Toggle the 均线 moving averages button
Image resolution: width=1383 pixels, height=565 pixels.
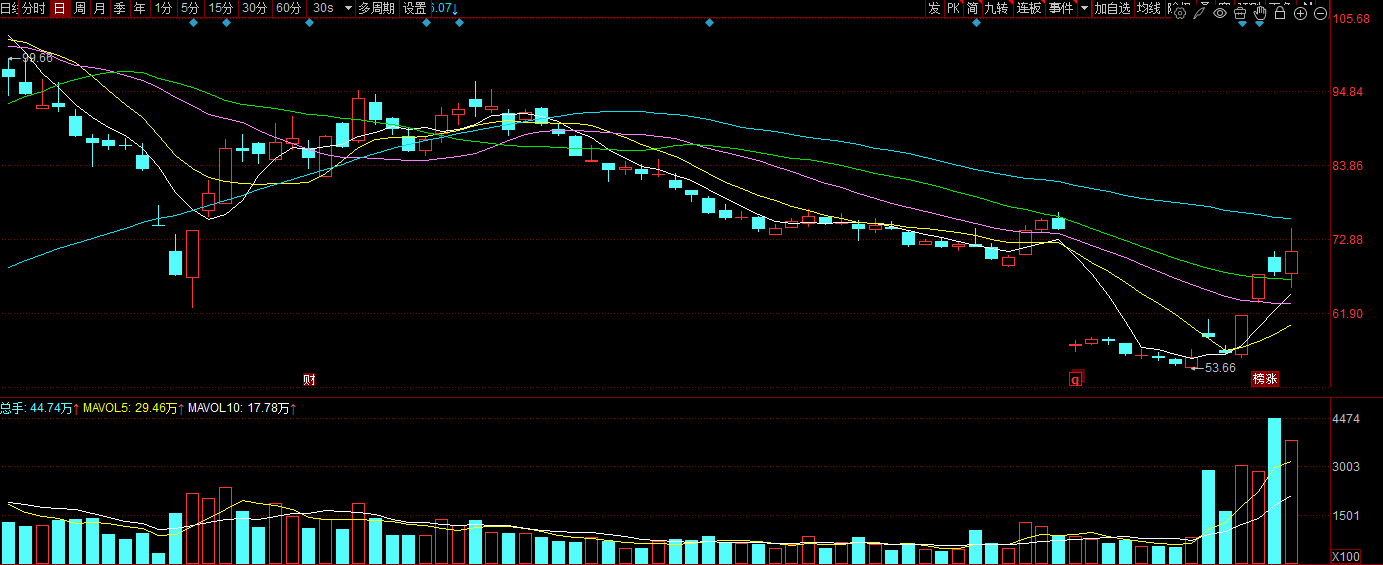(1149, 8)
